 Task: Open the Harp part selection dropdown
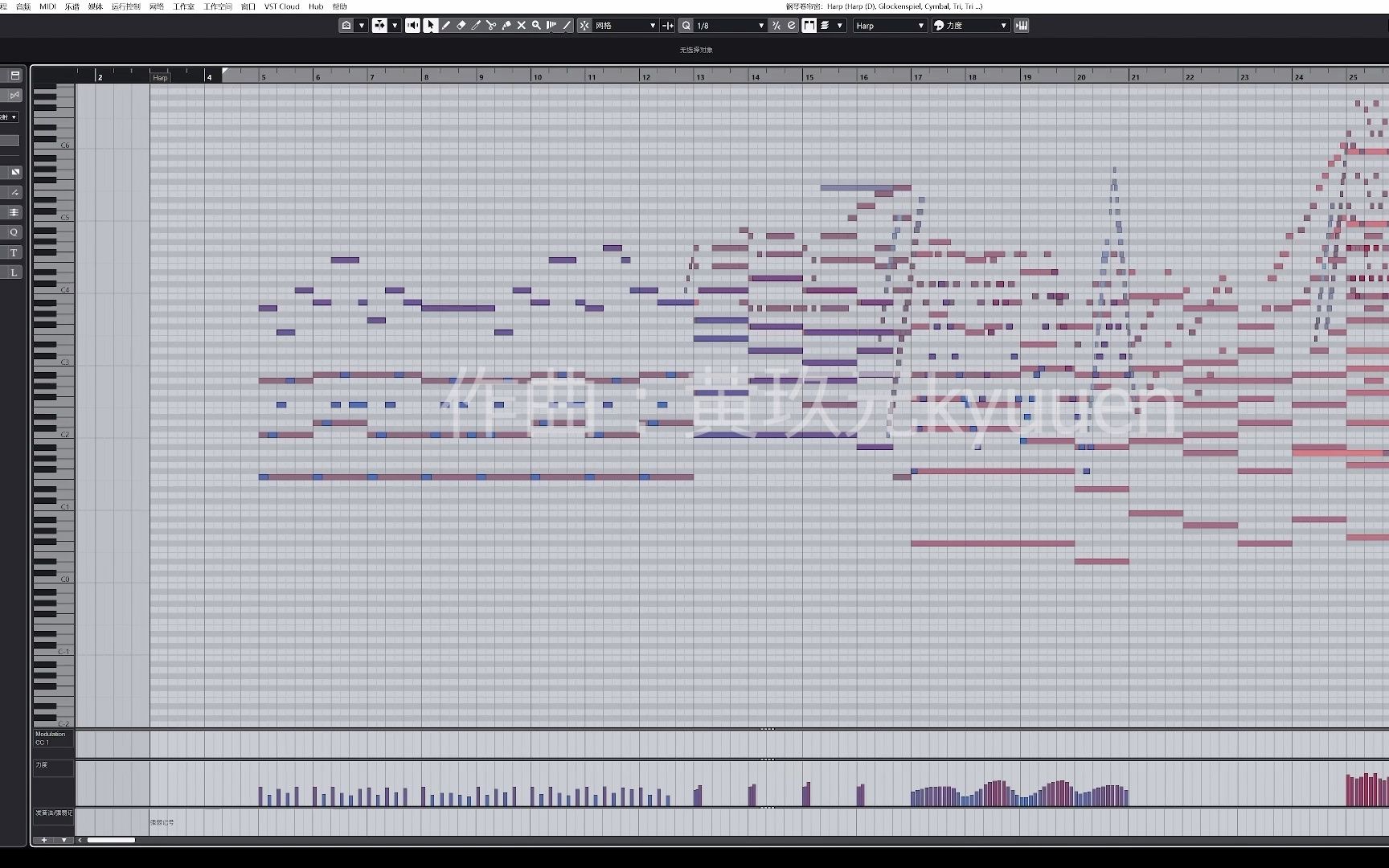point(890,26)
